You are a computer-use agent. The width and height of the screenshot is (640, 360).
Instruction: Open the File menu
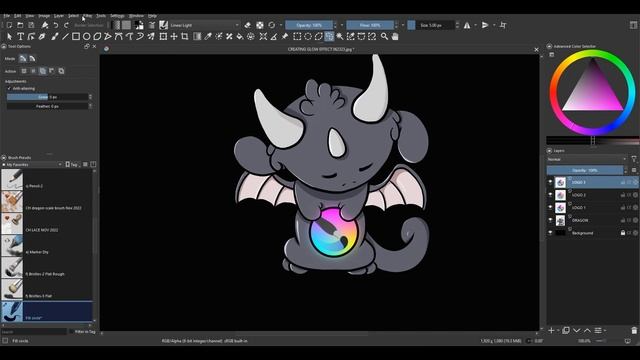coord(7,16)
